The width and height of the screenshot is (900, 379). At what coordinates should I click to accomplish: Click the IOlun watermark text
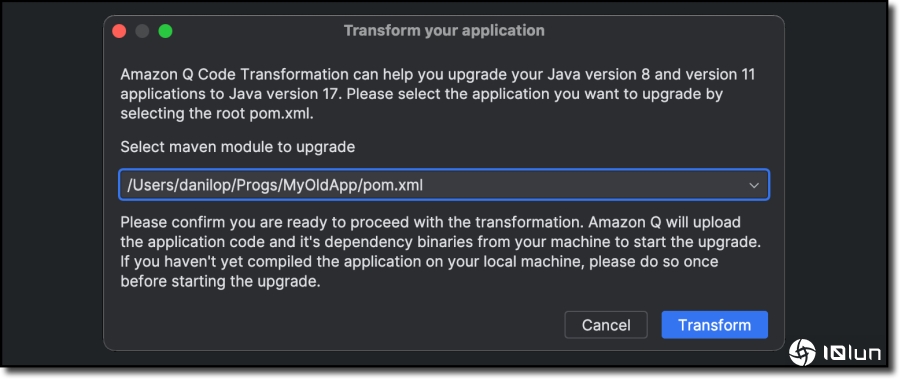coord(852,353)
